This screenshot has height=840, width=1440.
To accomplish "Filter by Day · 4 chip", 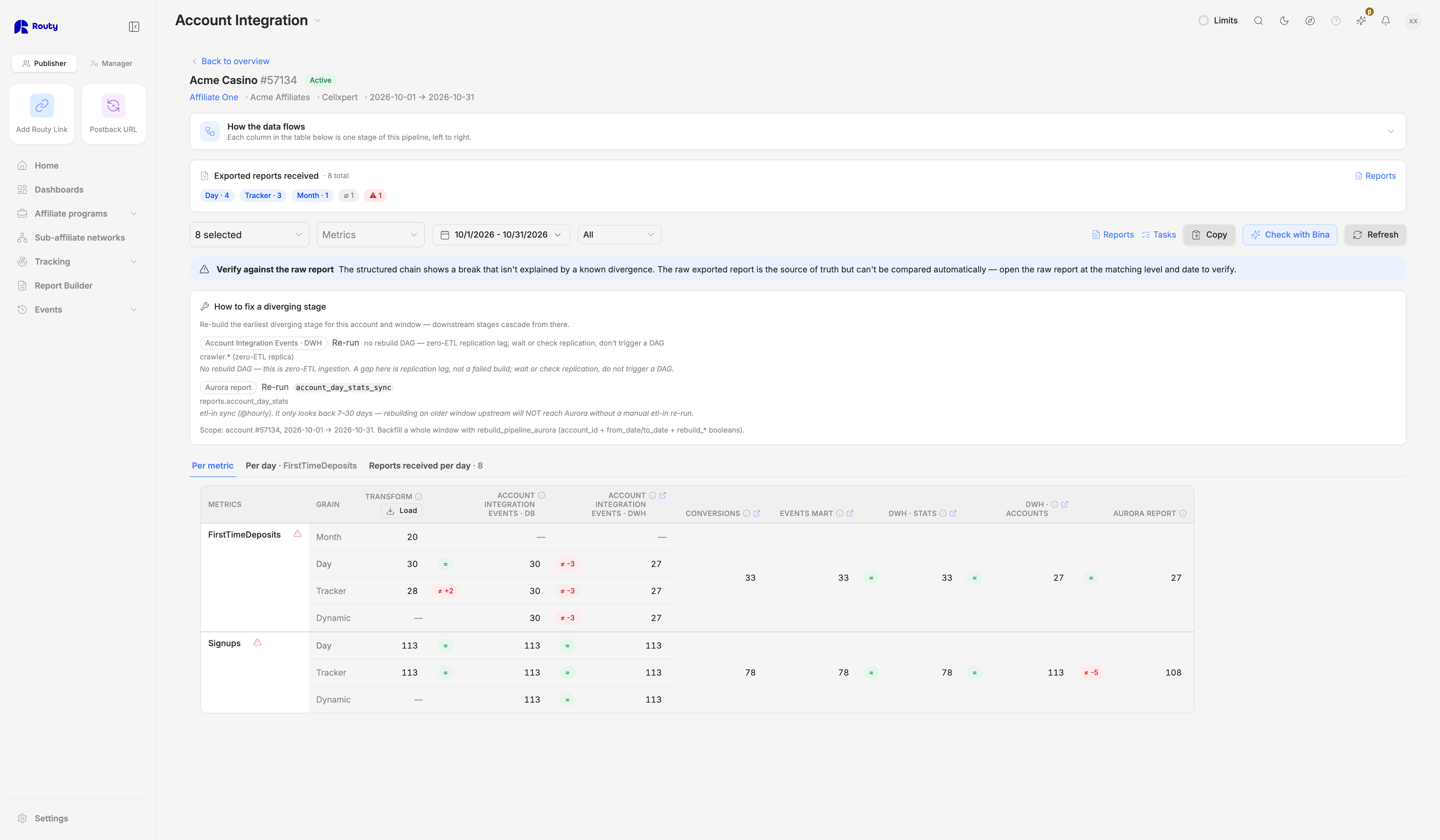I will click(x=217, y=195).
